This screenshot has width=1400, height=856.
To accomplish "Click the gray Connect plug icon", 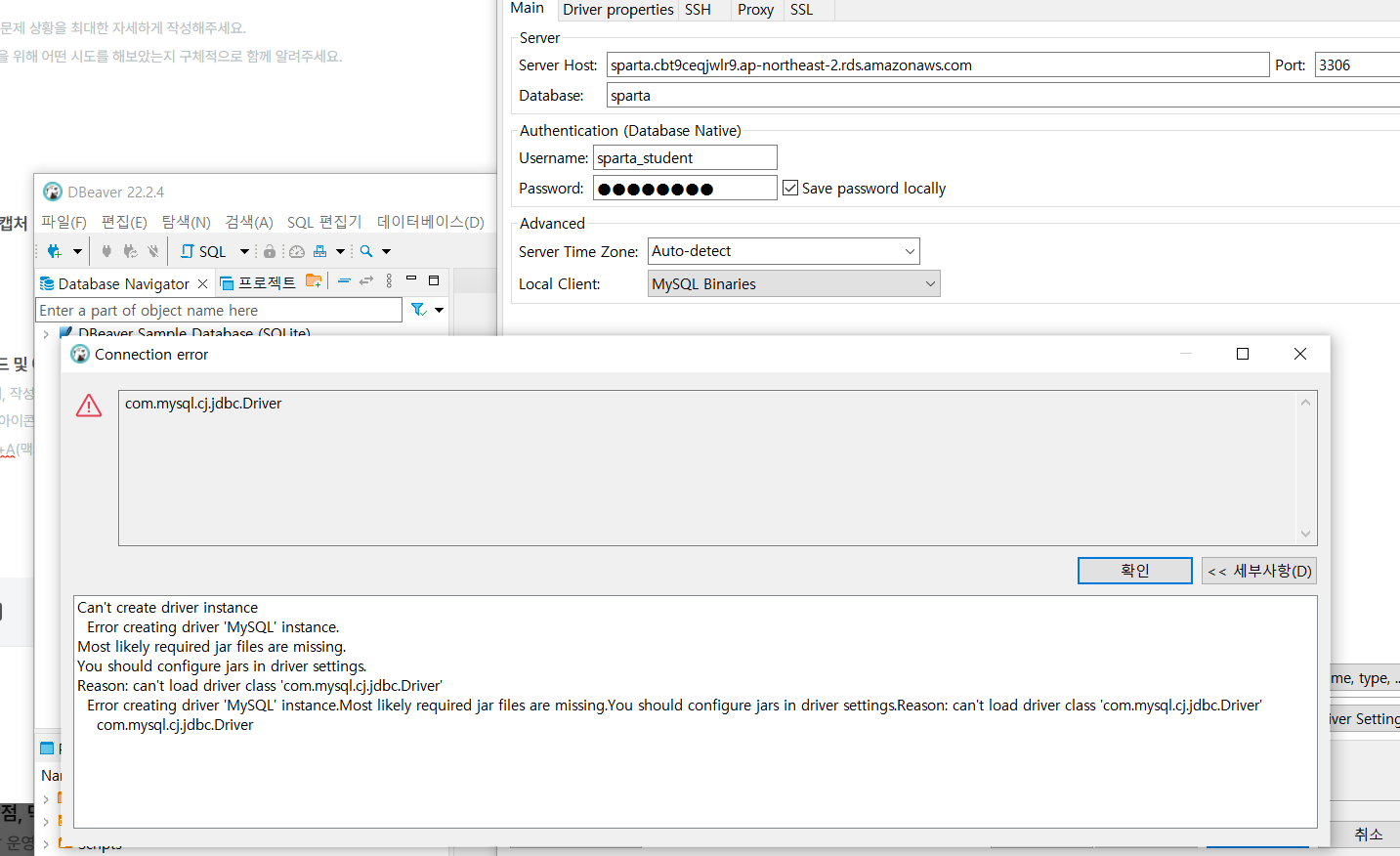I will 106,251.
